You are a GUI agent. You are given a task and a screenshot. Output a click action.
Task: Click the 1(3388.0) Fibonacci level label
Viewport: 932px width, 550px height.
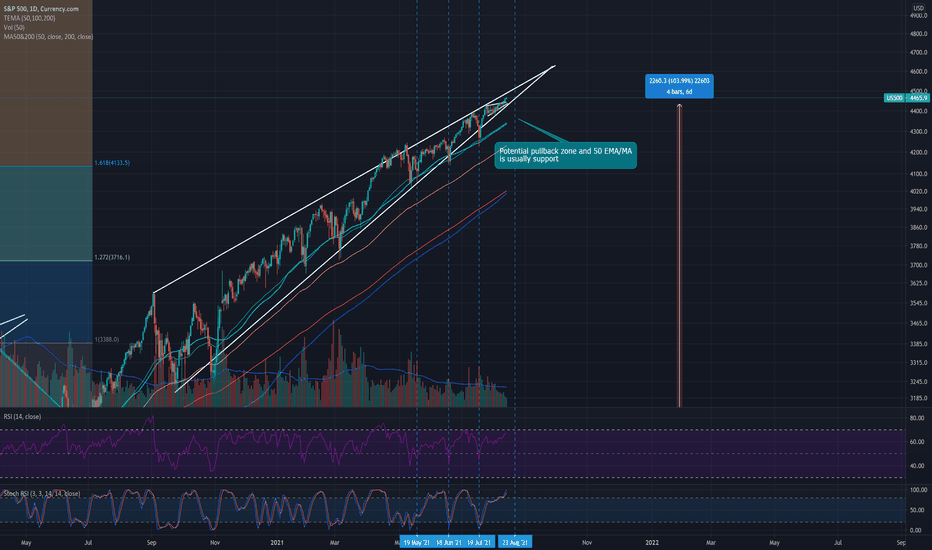(x=106, y=340)
